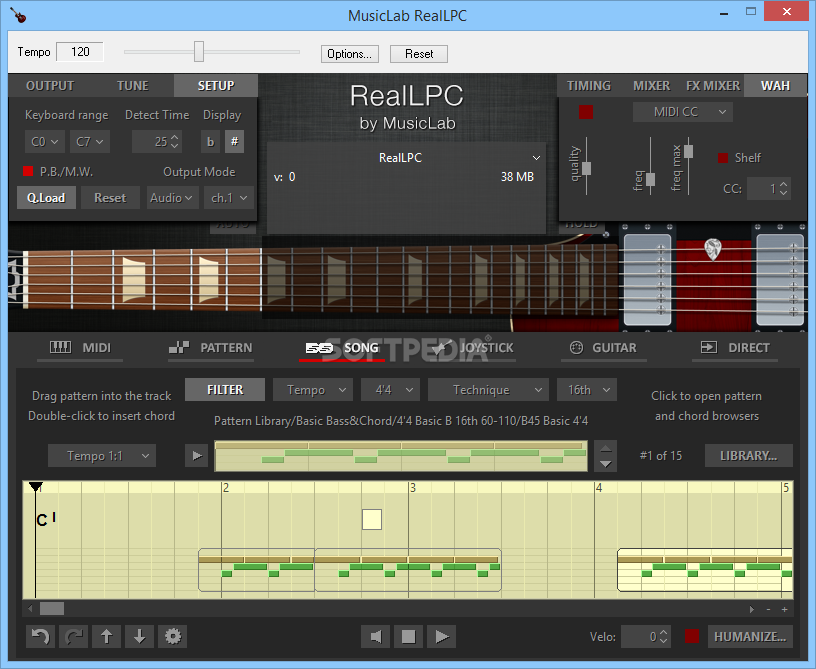Click the freq max slider handle
Viewport: 816px width, 669px height.
coord(688,151)
